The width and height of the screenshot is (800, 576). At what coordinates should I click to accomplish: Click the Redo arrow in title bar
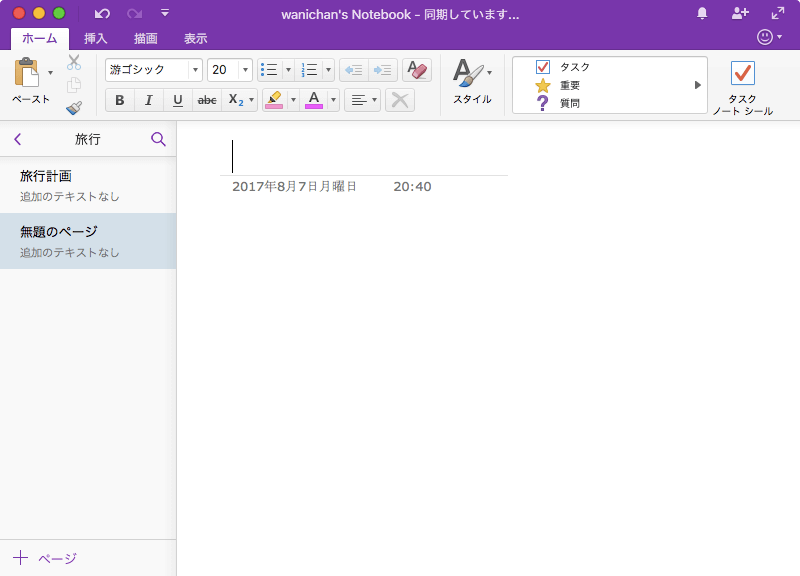(x=135, y=14)
